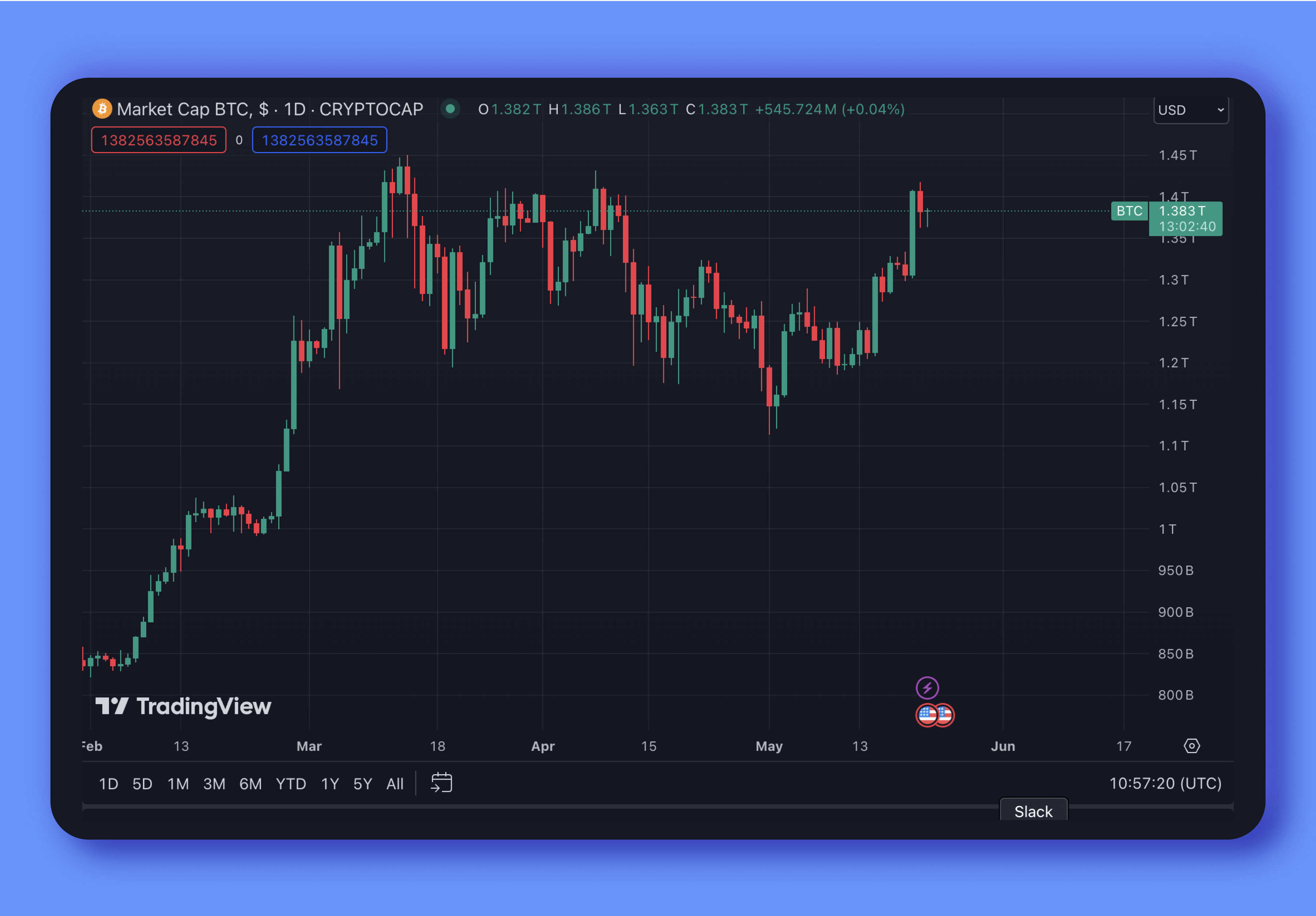Click the 1.3 T price axis label
Viewport: 1316px width, 916px height.
tap(1173, 280)
